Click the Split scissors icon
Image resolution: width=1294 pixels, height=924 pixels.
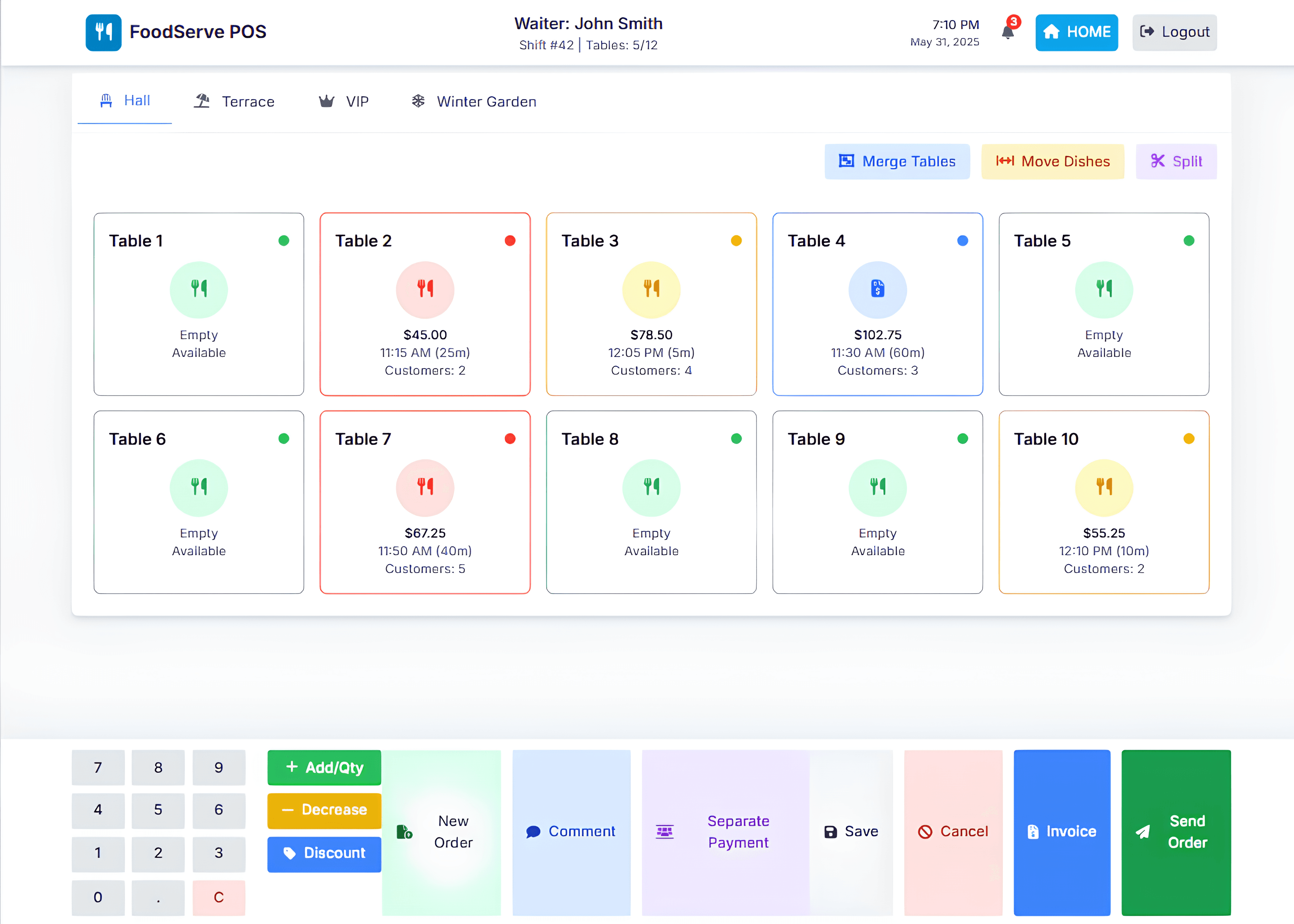[x=1157, y=161]
